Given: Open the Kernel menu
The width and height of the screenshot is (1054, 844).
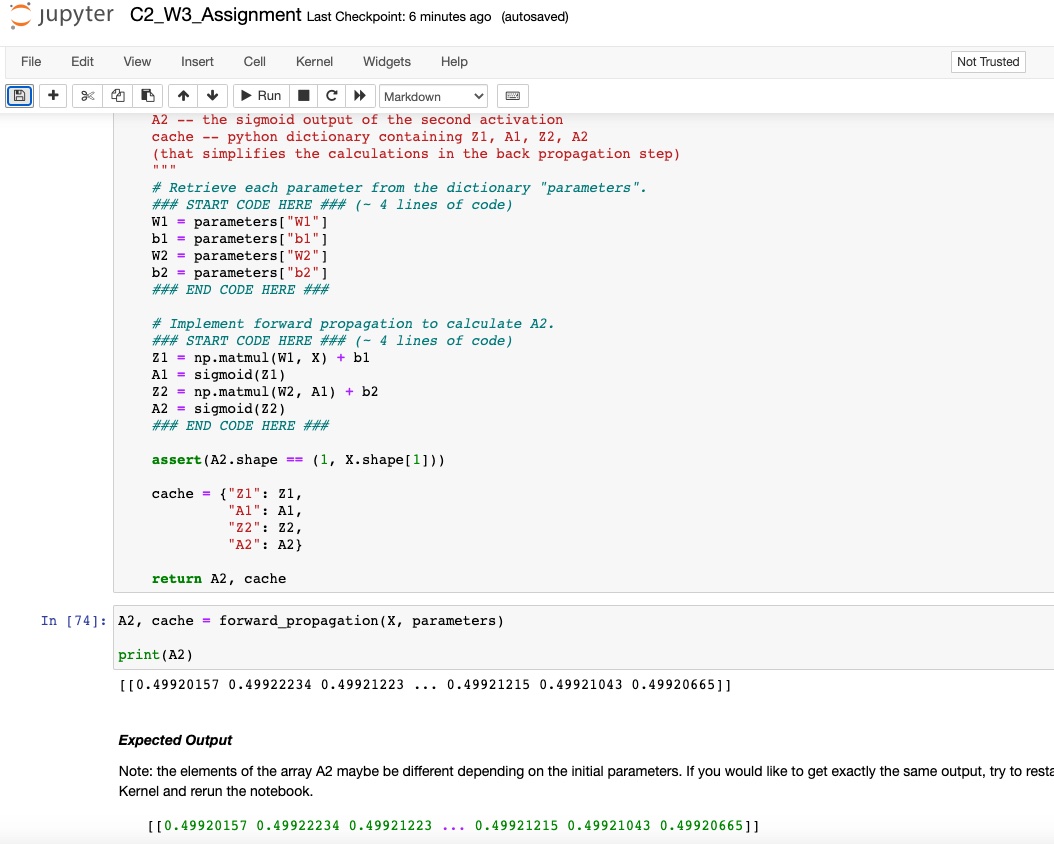Looking at the screenshot, I should click(314, 61).
